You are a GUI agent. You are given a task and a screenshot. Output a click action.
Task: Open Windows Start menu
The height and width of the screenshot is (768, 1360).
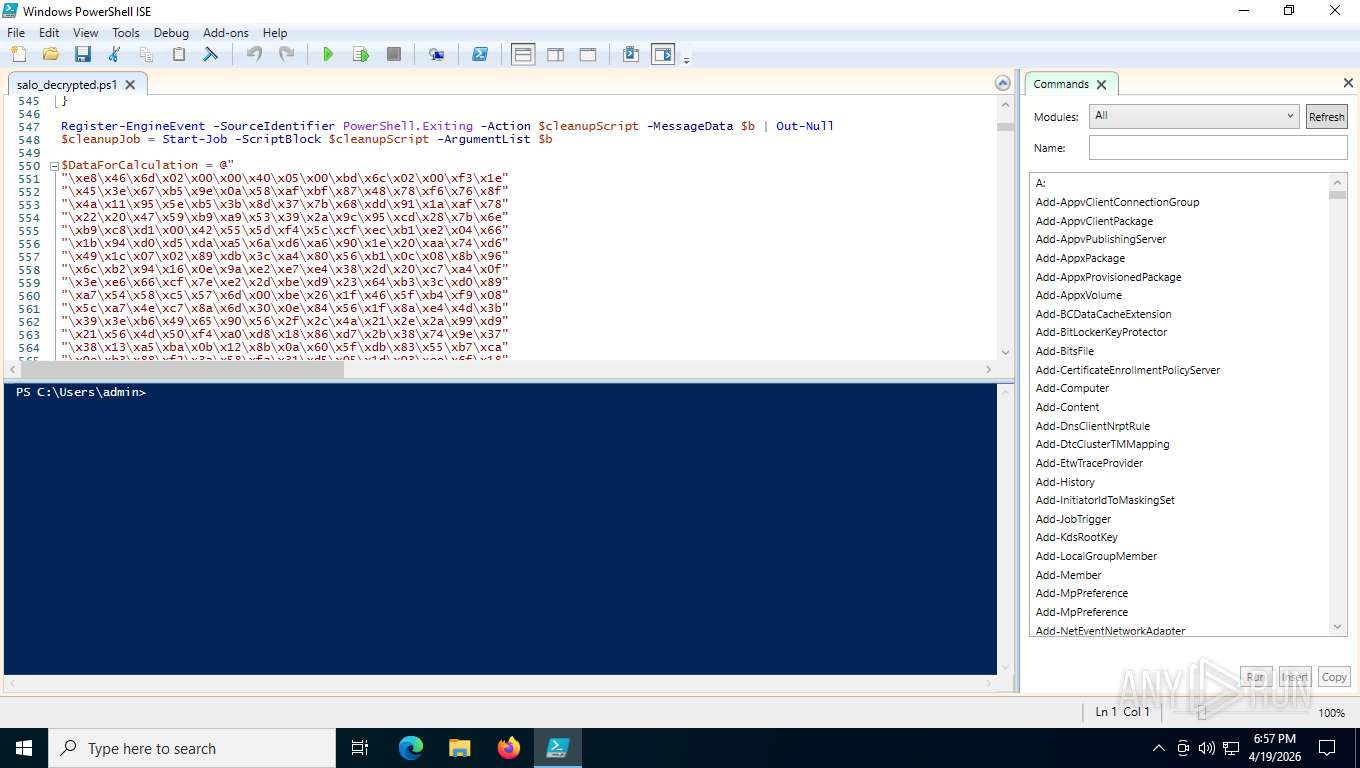pos(24,748)
